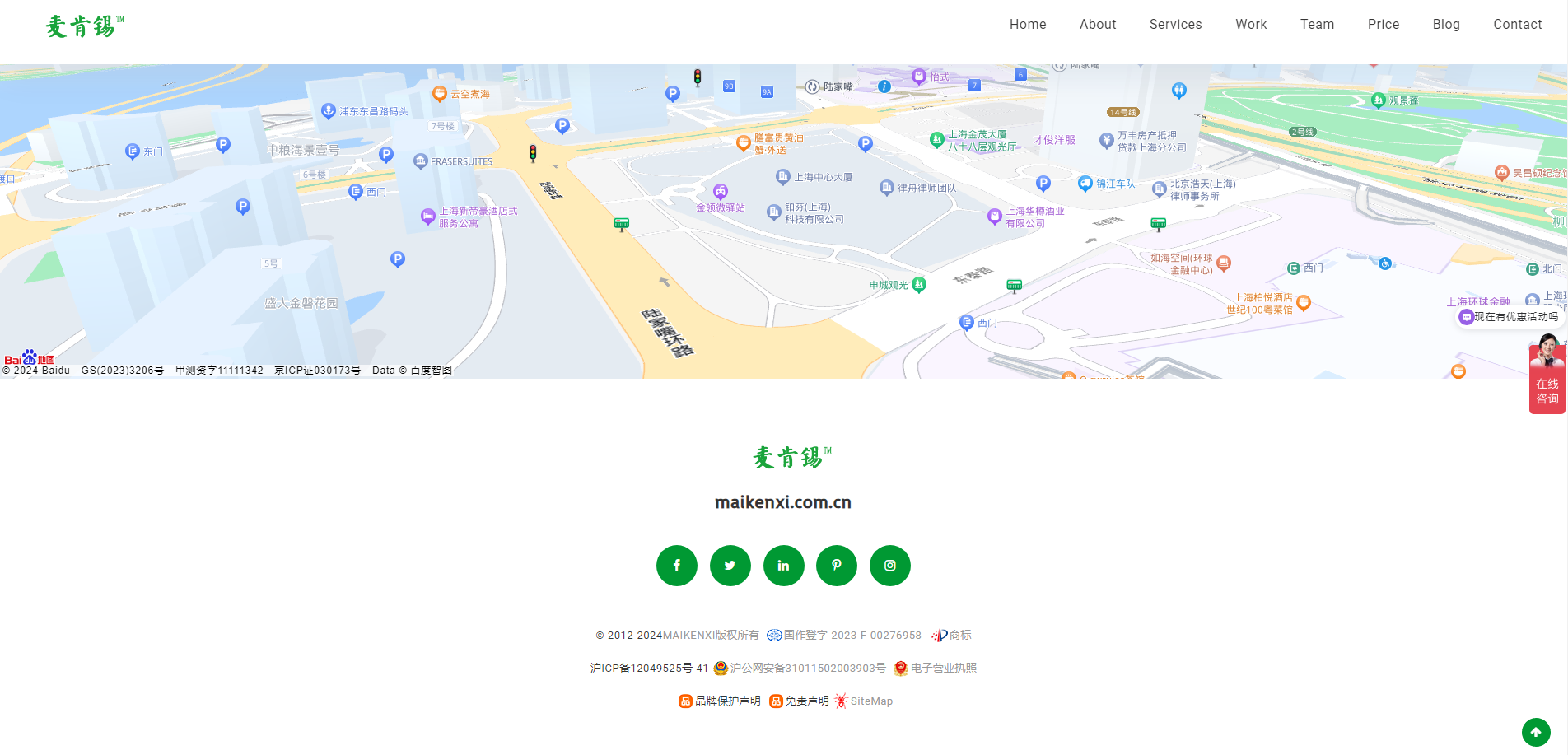Click the 电子营业执照 license link

tap(943, 669)
